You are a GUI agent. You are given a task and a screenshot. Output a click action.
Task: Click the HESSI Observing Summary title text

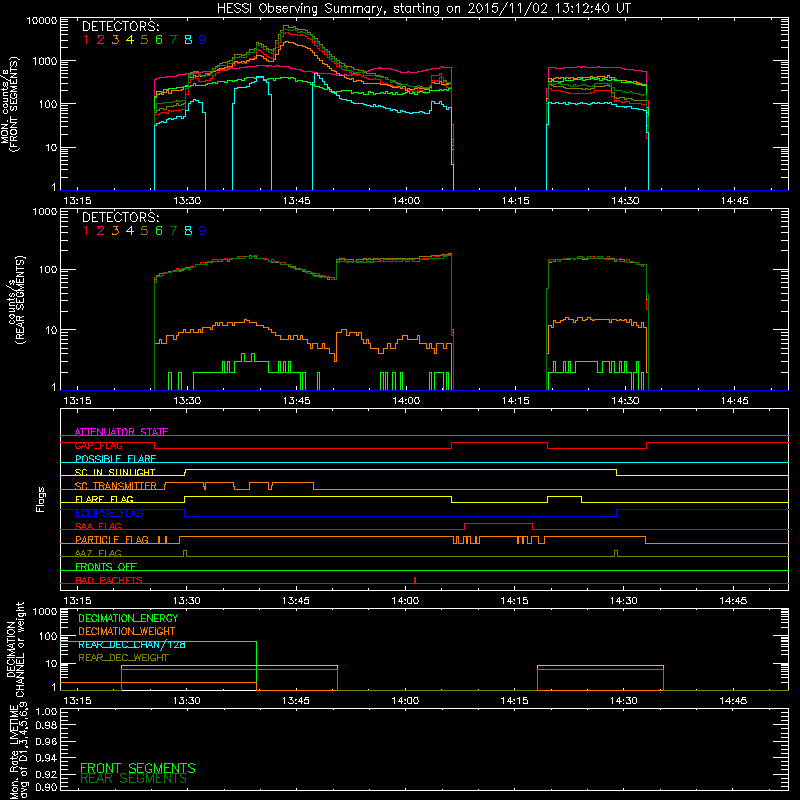[424, 8]
